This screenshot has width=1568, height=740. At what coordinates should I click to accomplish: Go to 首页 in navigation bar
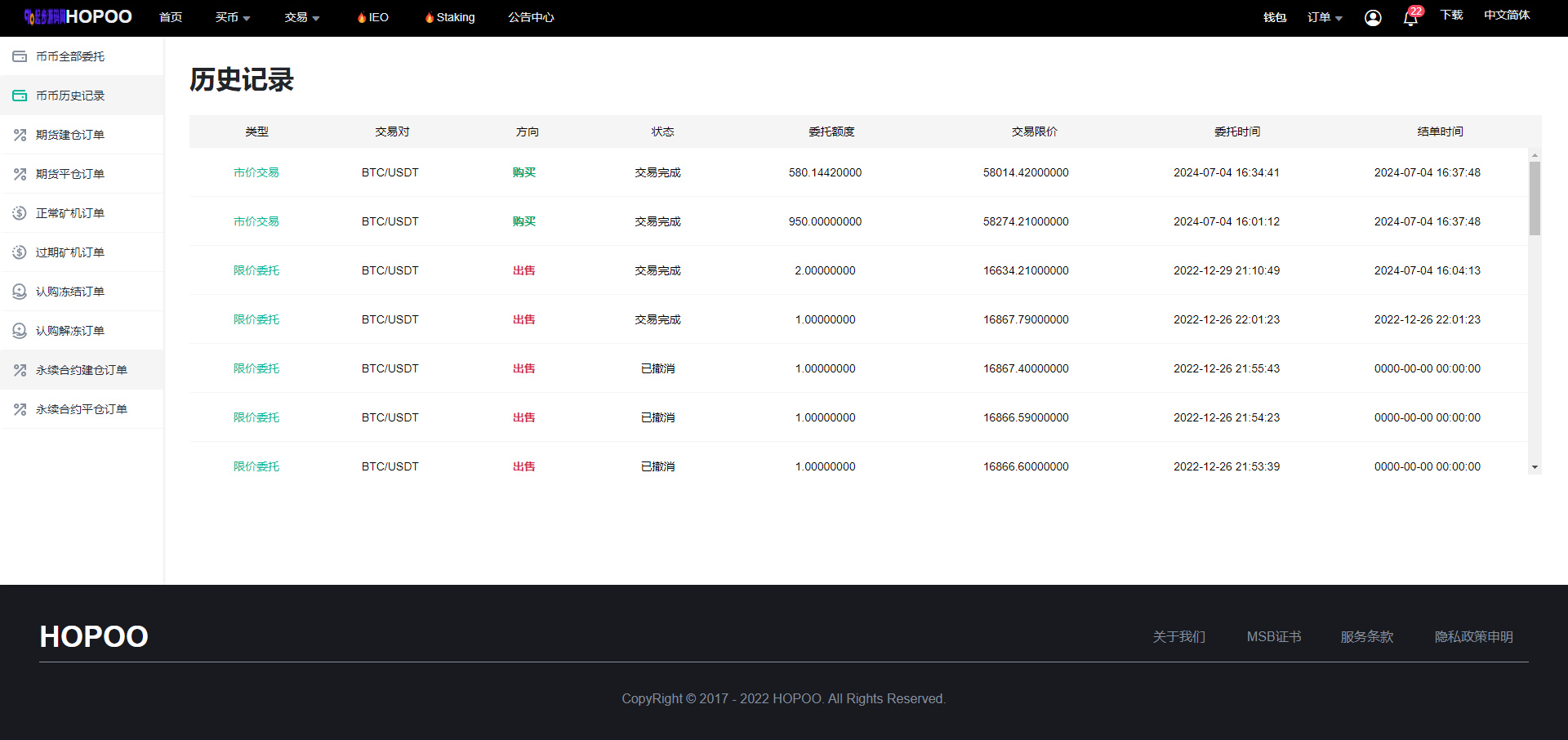point(171,18)
